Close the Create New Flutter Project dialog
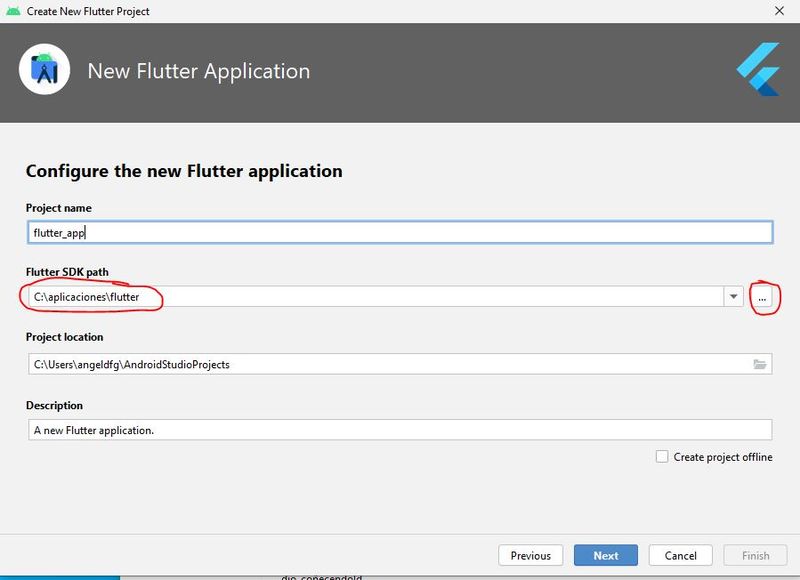 coord(779,11)
